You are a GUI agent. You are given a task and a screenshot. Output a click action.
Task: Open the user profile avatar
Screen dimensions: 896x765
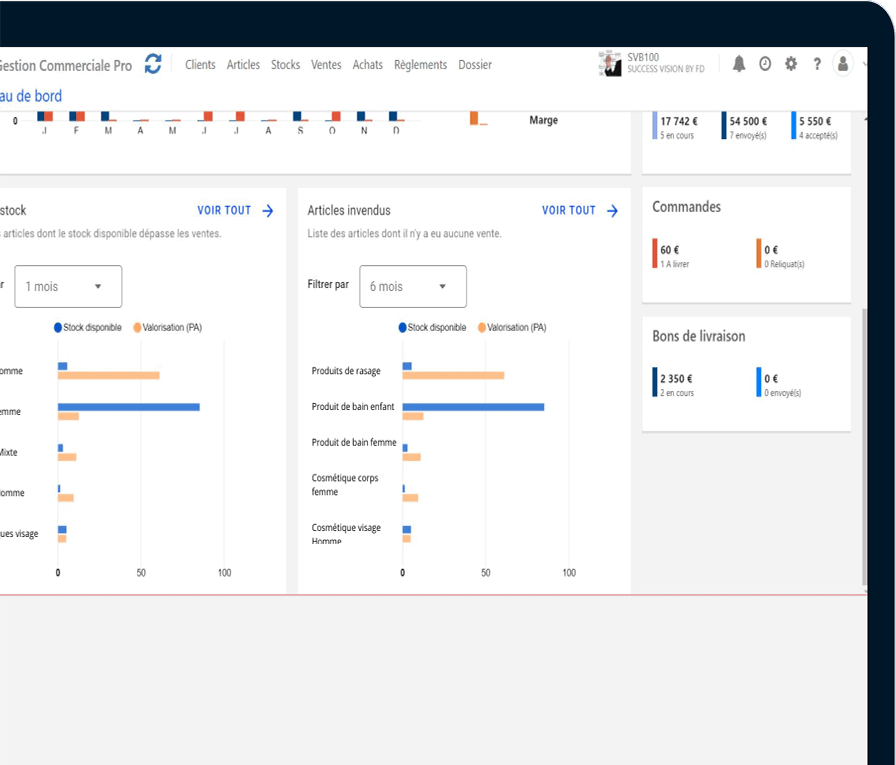843,64
